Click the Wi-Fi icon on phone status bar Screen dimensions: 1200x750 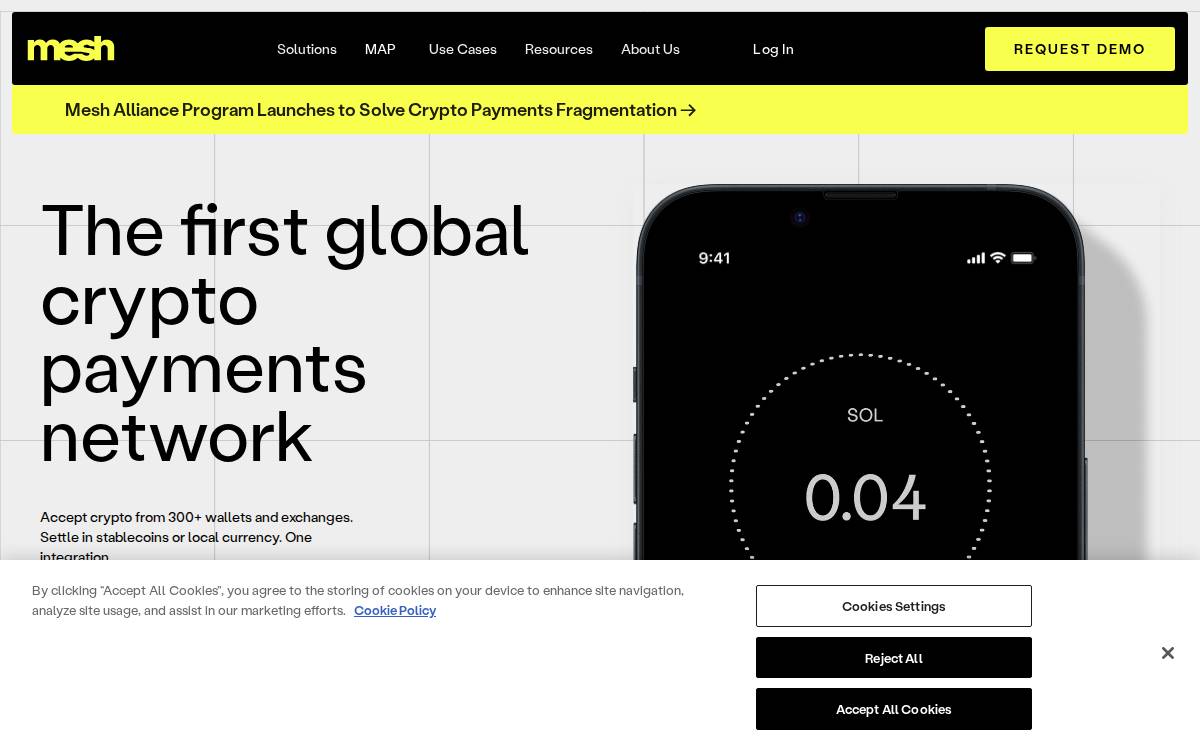click(x=998, y=257)
